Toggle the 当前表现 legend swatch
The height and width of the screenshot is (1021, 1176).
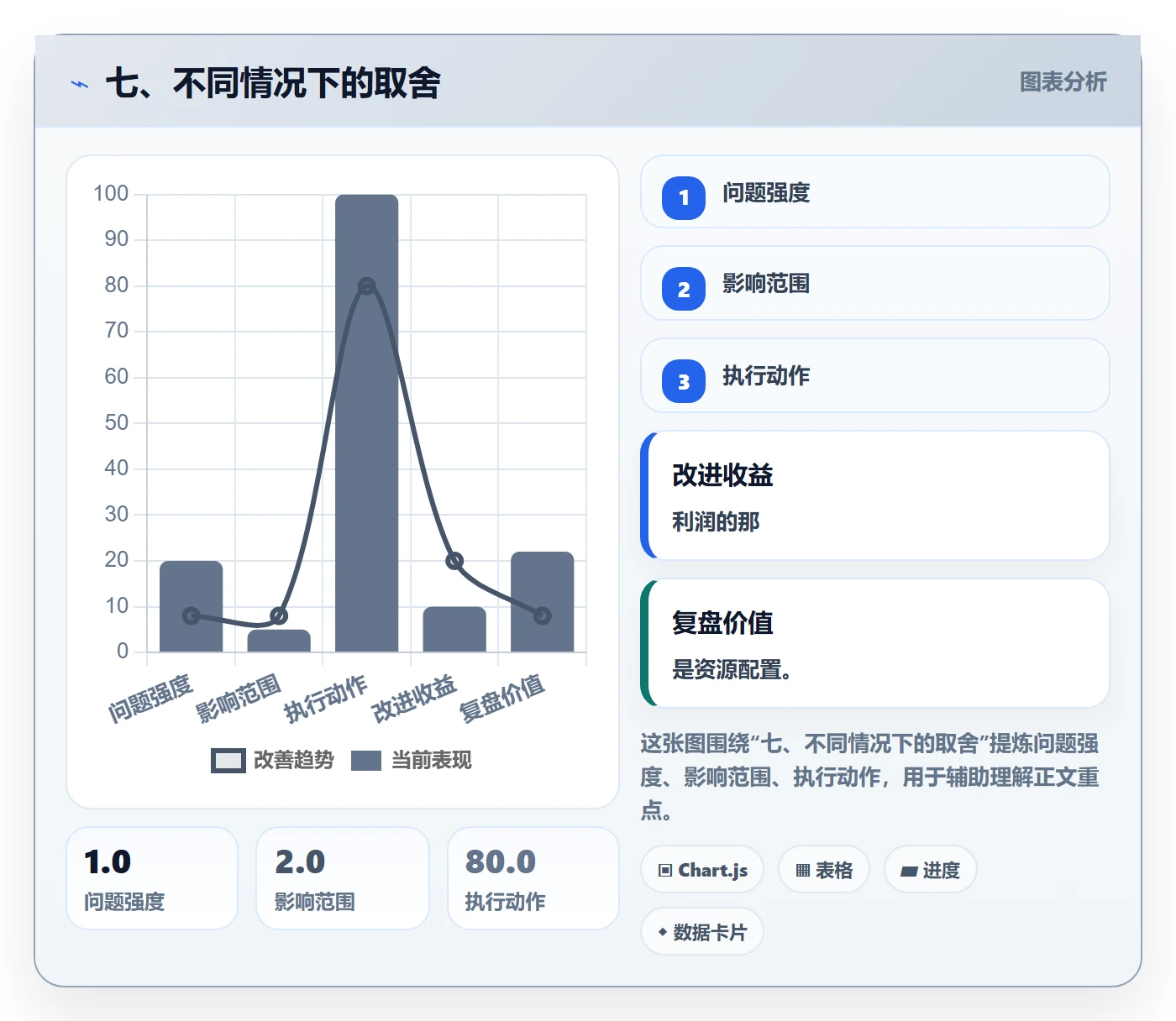365,760
